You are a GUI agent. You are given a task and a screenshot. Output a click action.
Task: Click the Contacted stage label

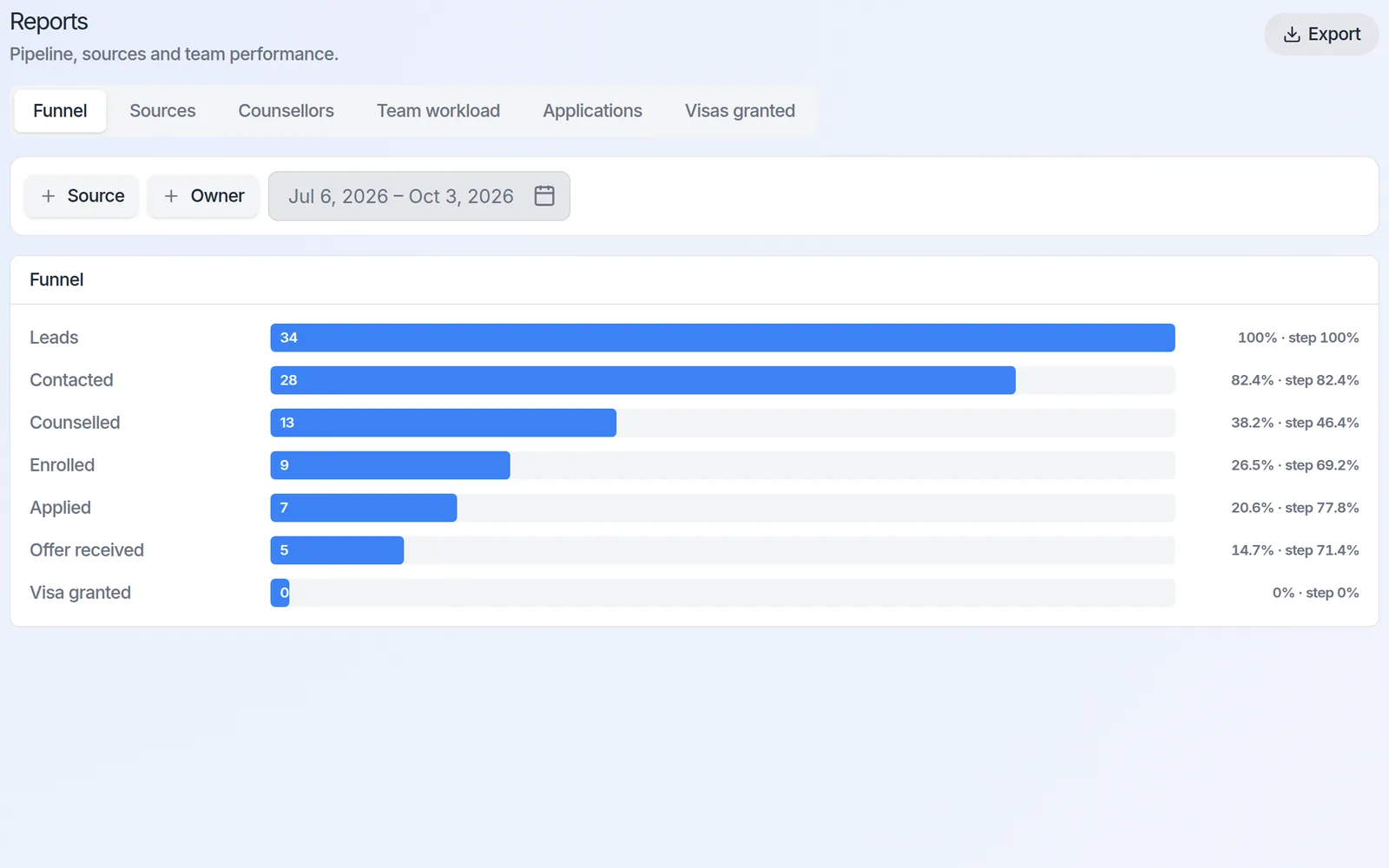pos(71,380)
